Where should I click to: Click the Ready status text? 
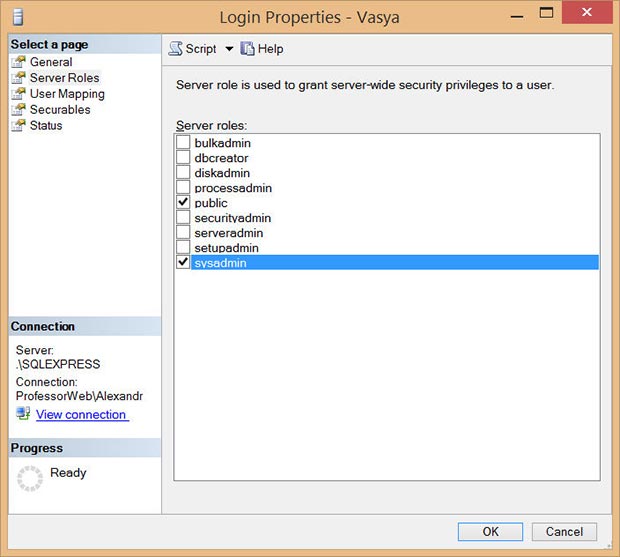coord(68,473)
